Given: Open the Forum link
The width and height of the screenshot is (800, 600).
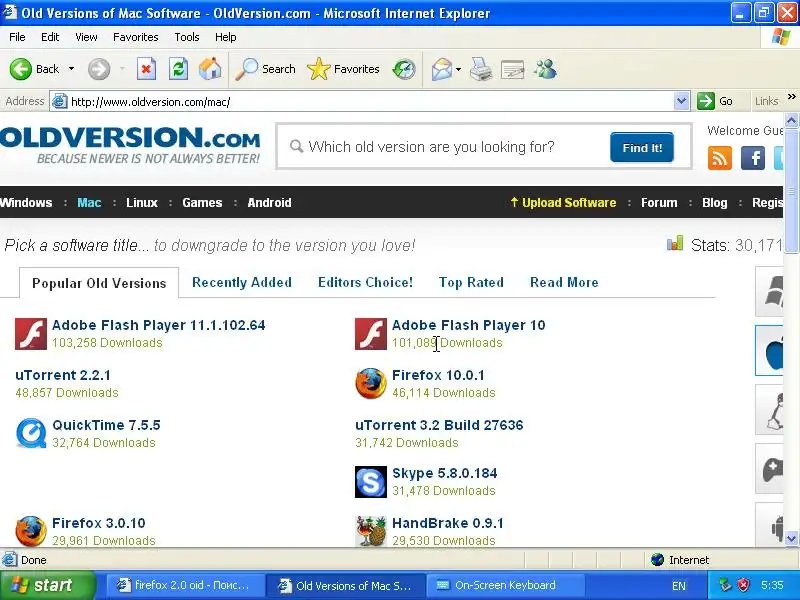Looking at the screenshot, I should [x=659, y=203].
